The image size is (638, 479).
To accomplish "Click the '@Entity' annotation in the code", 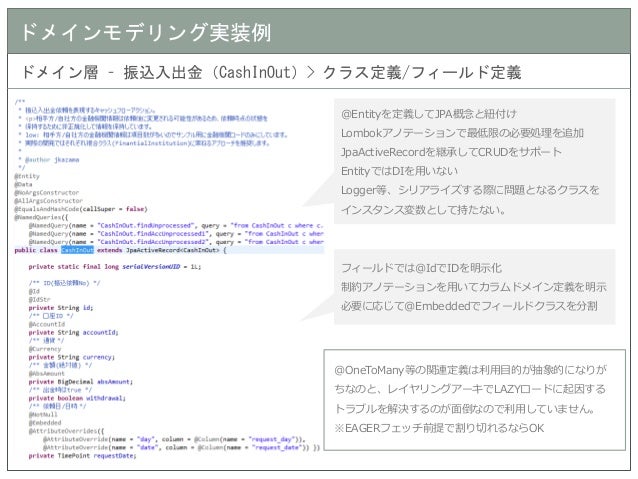I will 27,176.
